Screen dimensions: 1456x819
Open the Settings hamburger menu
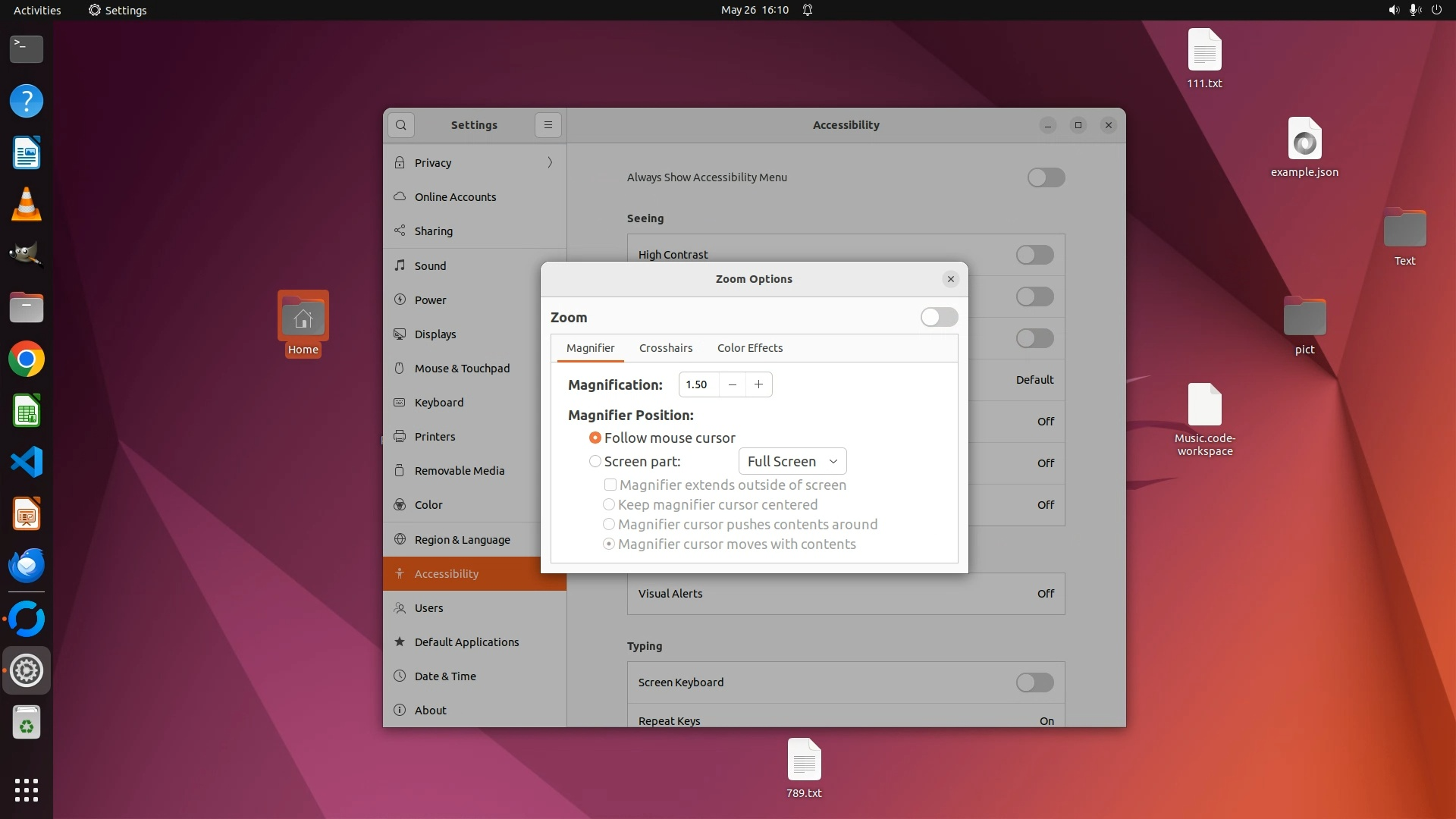tap(548, 125)
